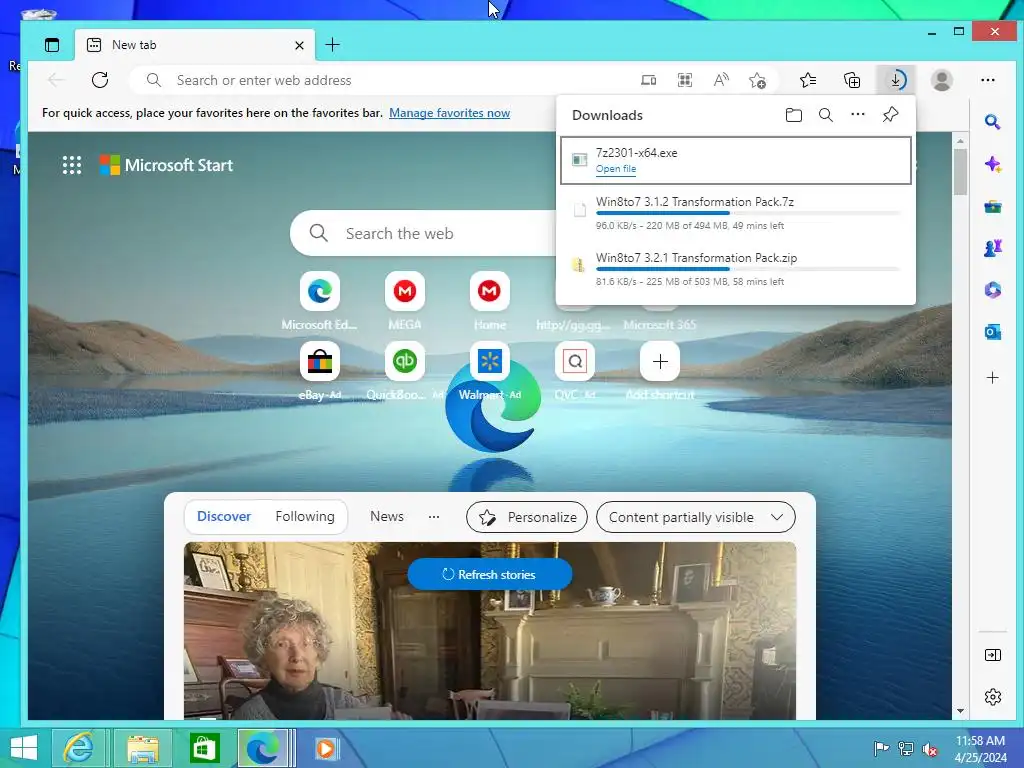Open the tab actions menu icon
Viewport: 1024px width, 768px height.
52,45
